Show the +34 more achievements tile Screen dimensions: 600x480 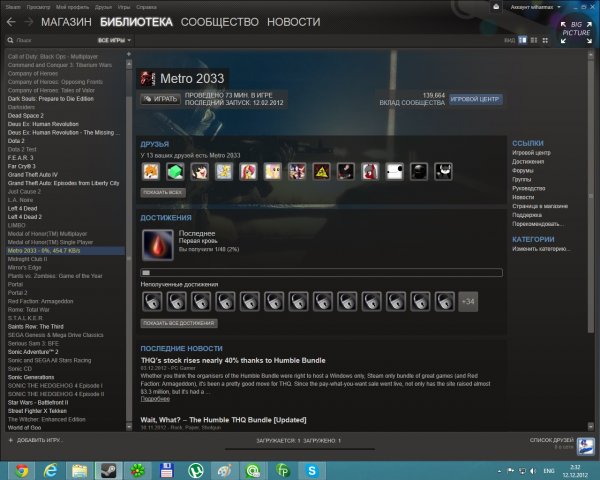click(468, 301)
